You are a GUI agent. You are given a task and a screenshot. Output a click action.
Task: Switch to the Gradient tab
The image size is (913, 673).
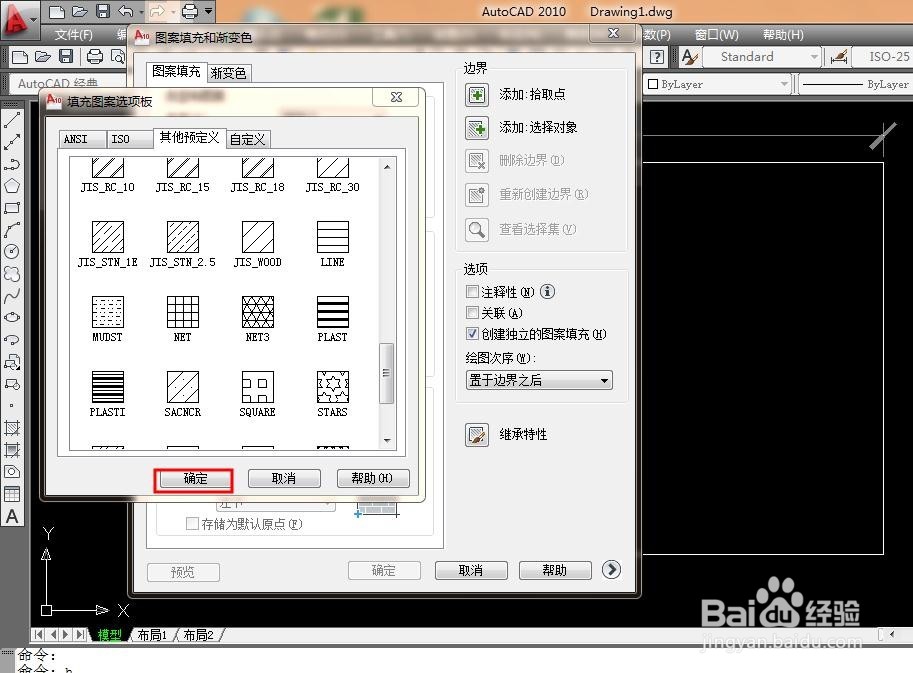click(229, 73)
